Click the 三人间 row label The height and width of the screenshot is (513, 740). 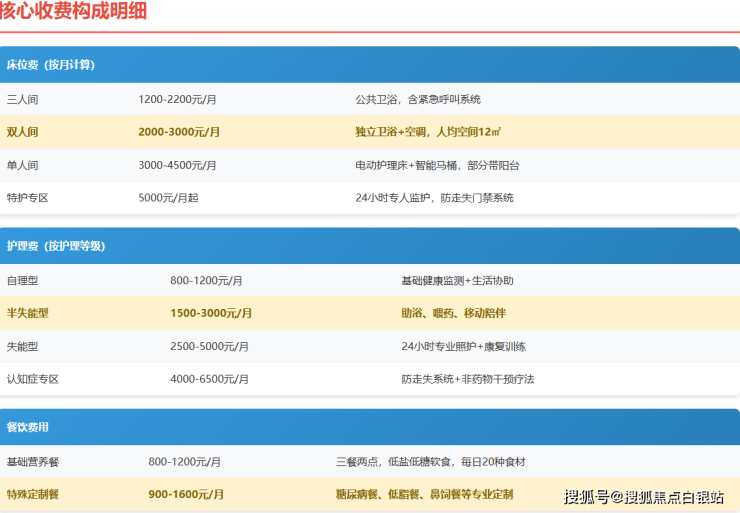tap(22, 100)
